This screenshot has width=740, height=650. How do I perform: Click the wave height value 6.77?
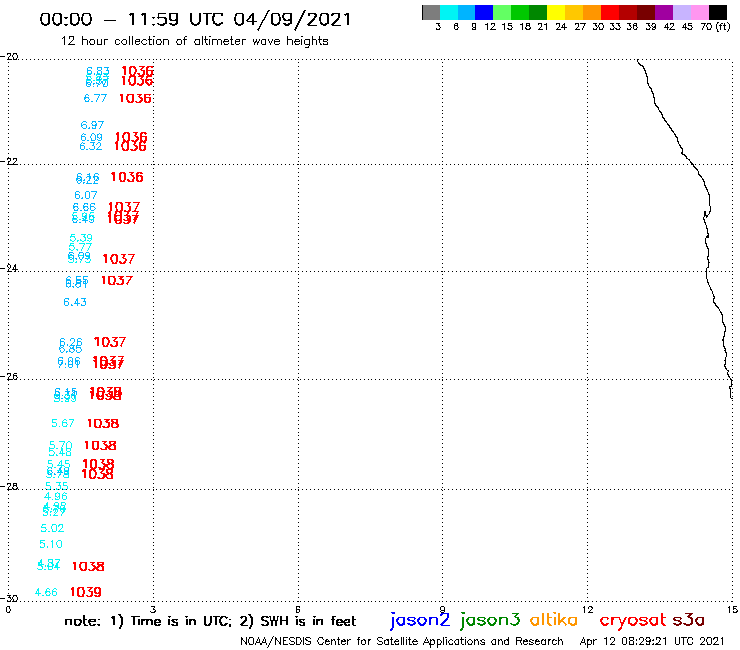point(95,98)
